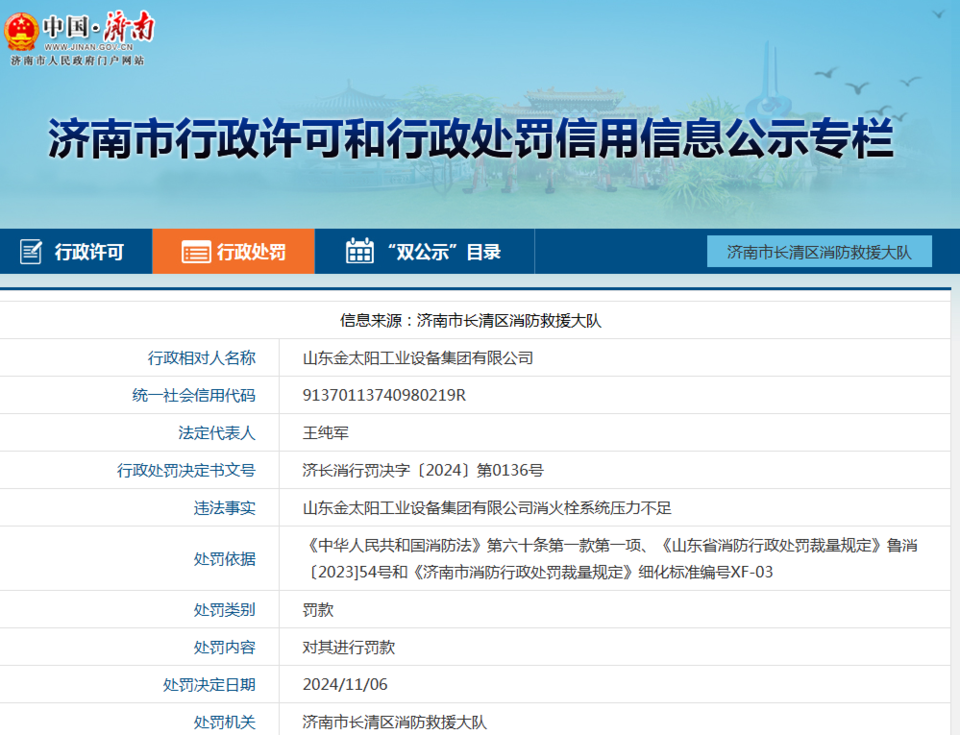Click decision document number 济长消行罚决字〔2024〕第0136号
This screenshot has height=735, width=960.
coord(423,470)
